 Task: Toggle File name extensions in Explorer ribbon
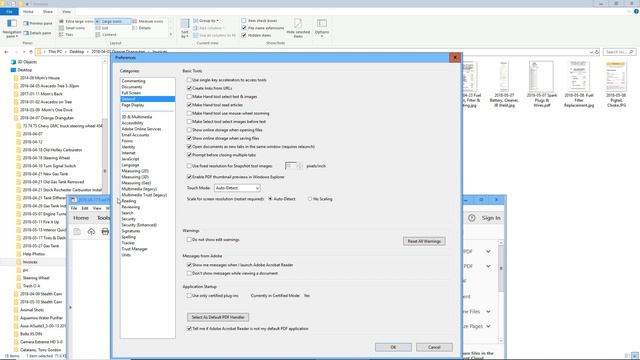click(244, 28)
